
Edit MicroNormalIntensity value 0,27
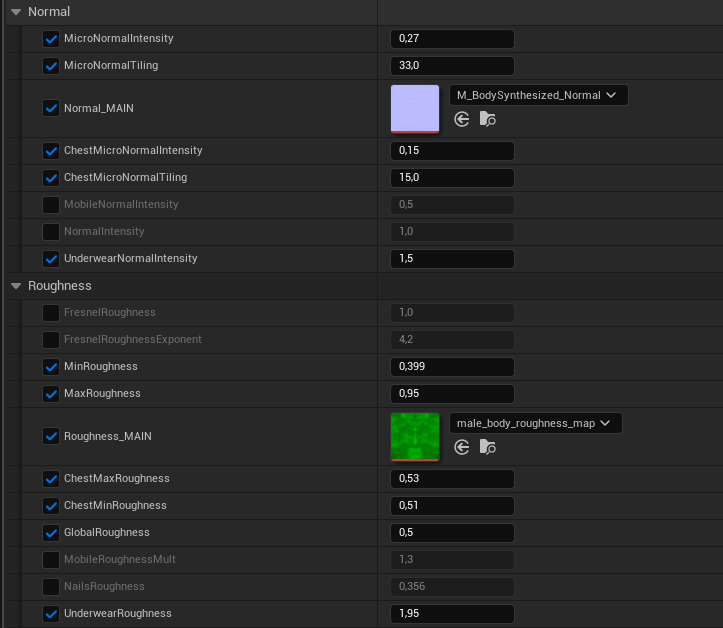(452, 39)
